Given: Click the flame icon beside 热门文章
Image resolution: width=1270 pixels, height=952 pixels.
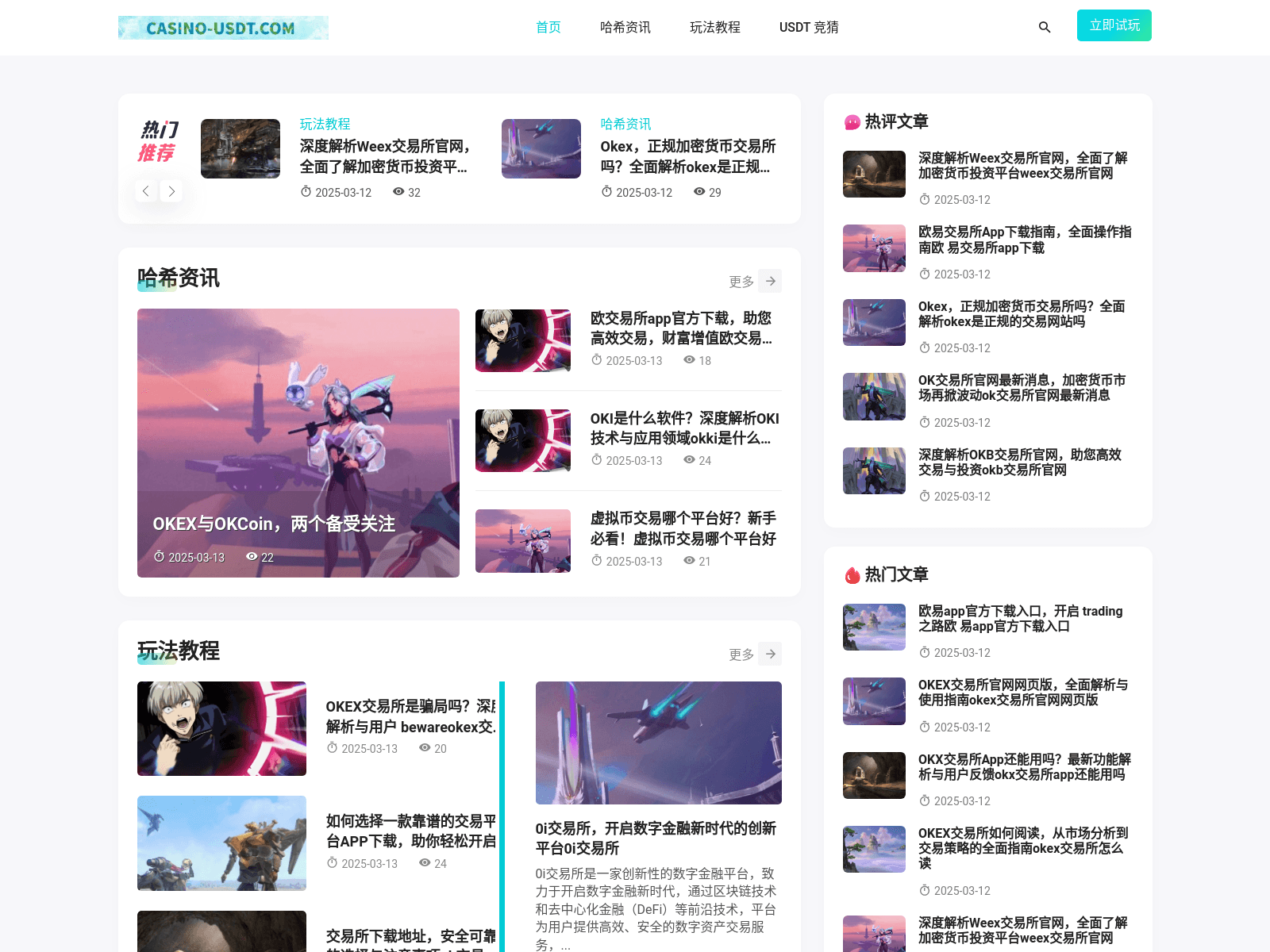Looking at the screenshot, I should (x=852, y=575).
